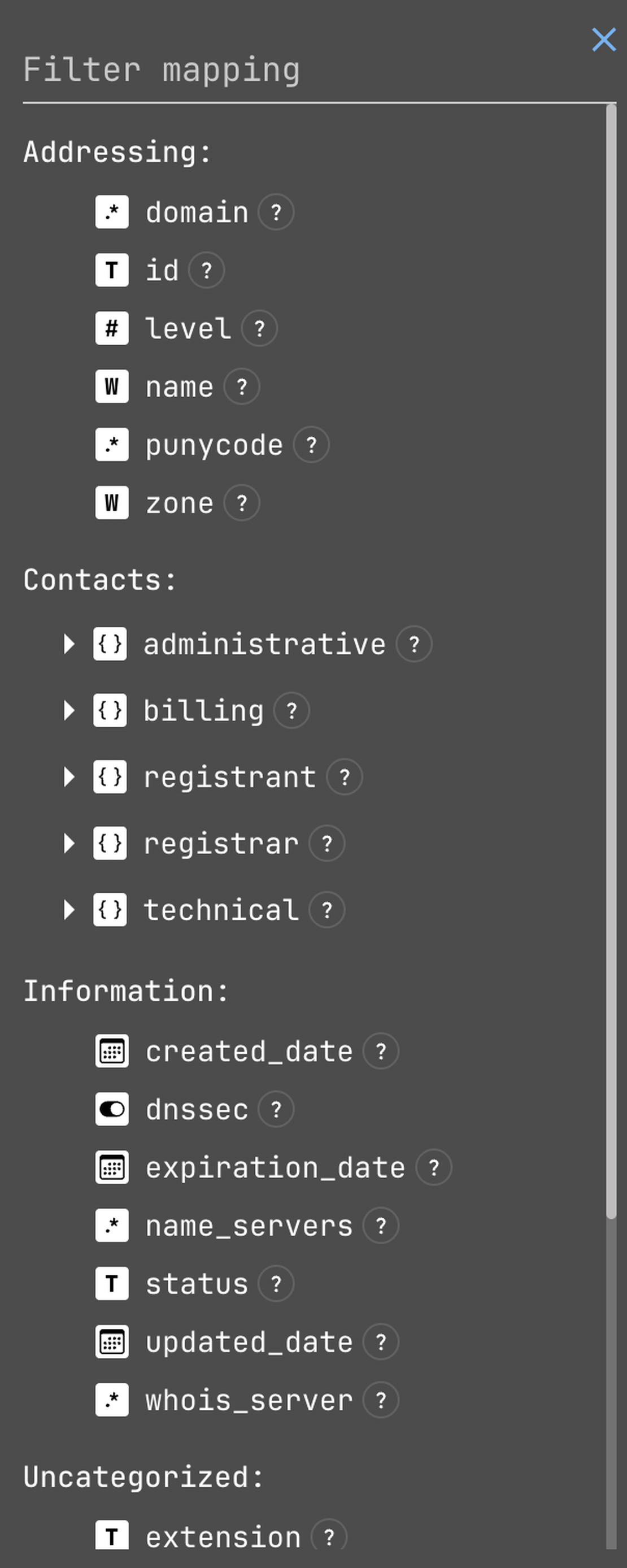This screenshot has width=627, height=1568.
Task: Click the vertical scrollbar thumb
Action: click(611, 661)
